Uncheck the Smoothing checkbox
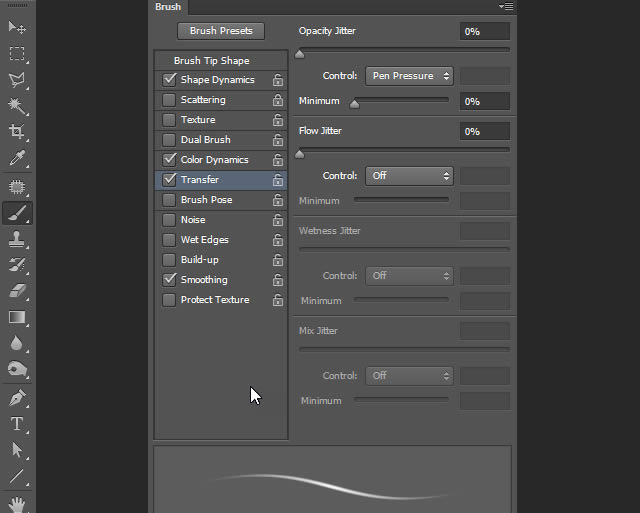The height and width of the screenshot is (513, 640). [x=169, y=280]
